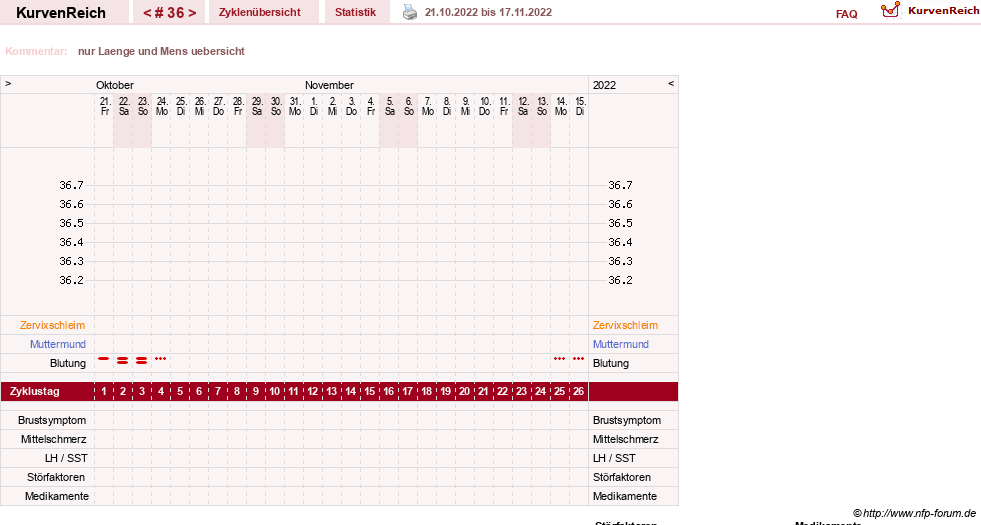Click the '<' arrow beside 2022
This screenshot has width=981, height=525.
click(x=671, y=83)
